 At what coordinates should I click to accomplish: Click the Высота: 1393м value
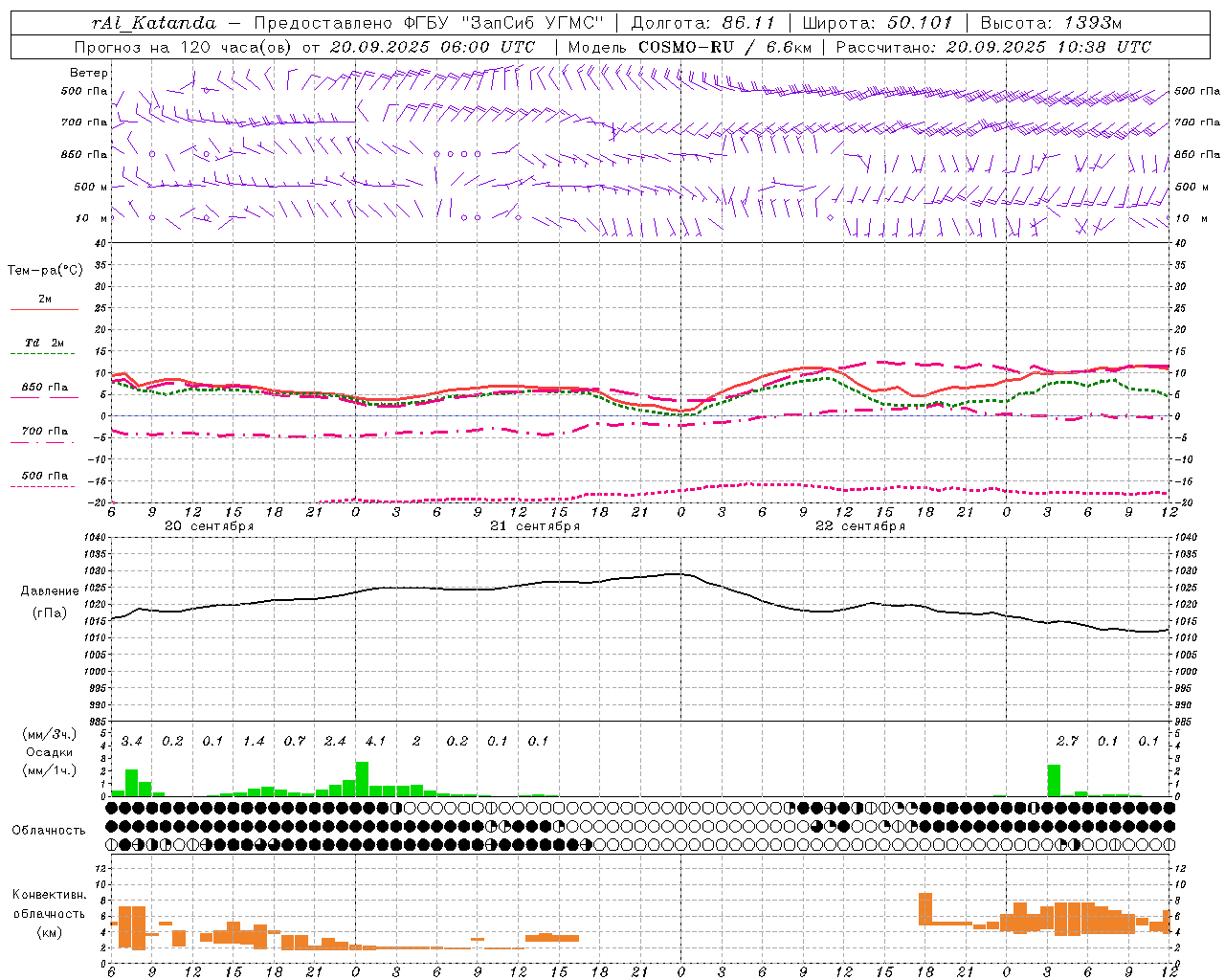[x=1052, y=23]
